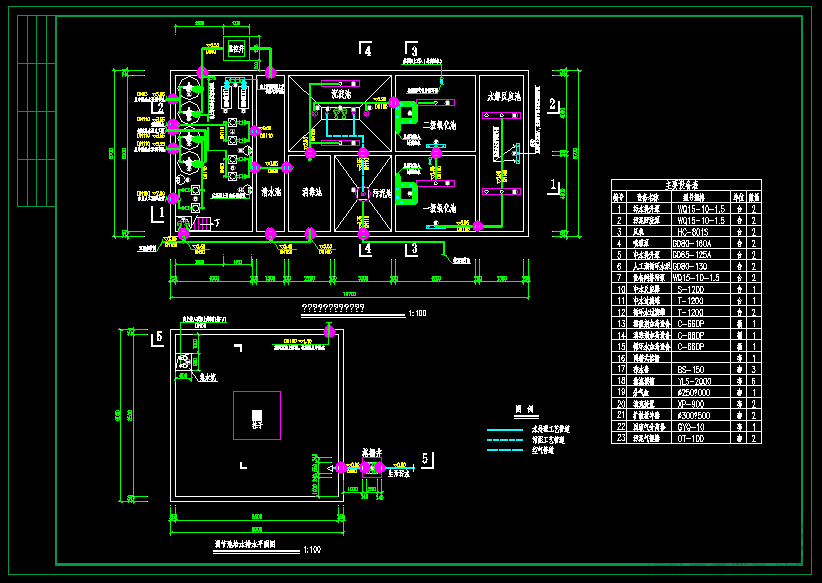
Task: Click section marker 4 below upper plan
Action: [x=367, y=249]
